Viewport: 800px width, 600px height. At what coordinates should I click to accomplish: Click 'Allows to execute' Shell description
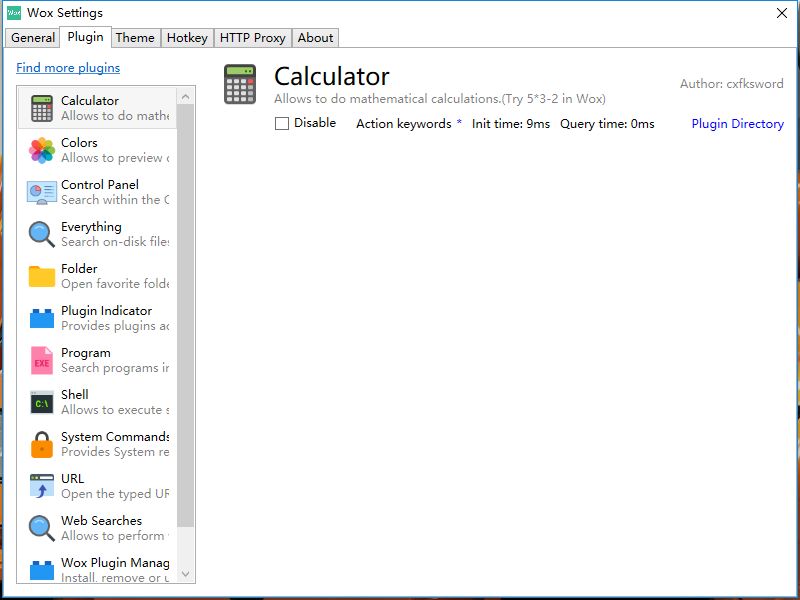coord(115,410)
